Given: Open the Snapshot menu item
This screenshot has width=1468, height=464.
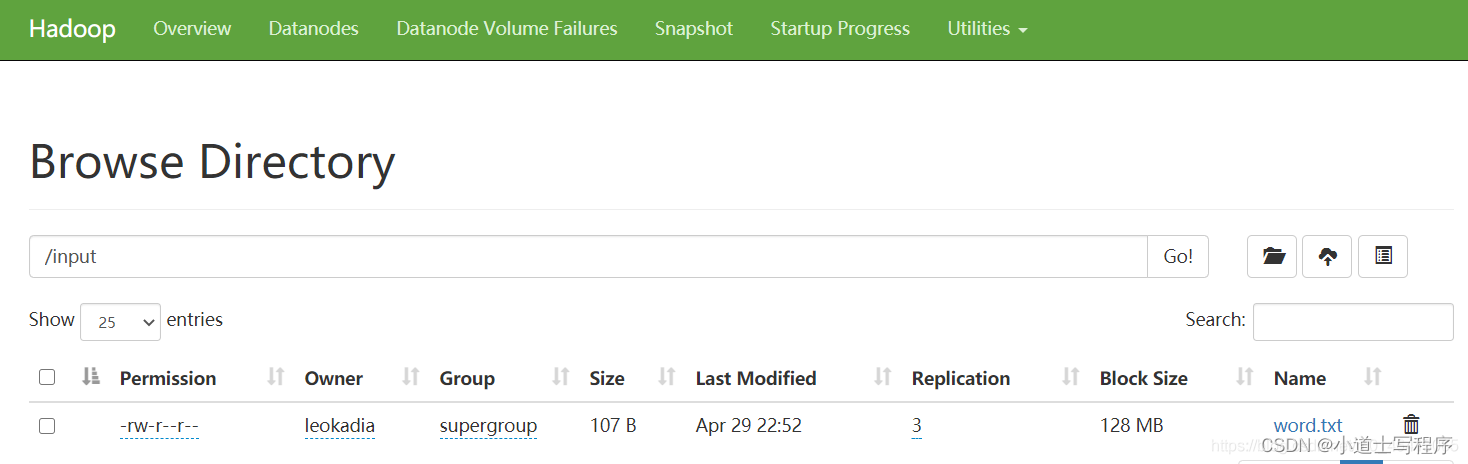Looking at the screenshot, I should (x=694, y=29).
